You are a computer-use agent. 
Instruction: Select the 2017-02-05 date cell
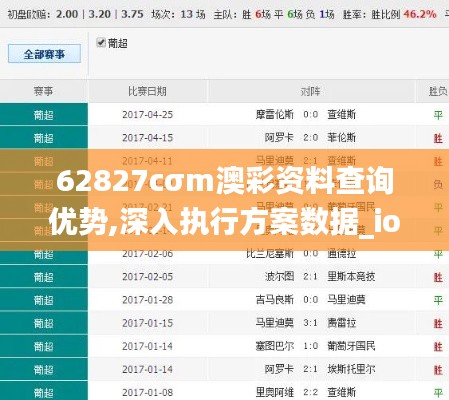pyautogui.click(x=147, y=277)
